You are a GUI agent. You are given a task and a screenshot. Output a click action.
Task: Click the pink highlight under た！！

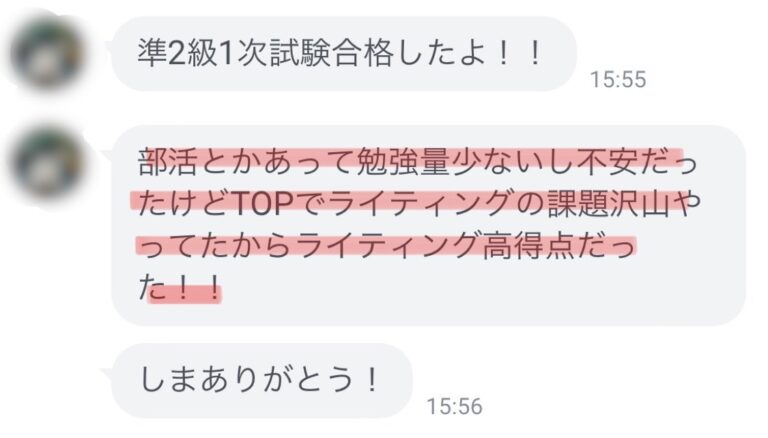(184, 295)
